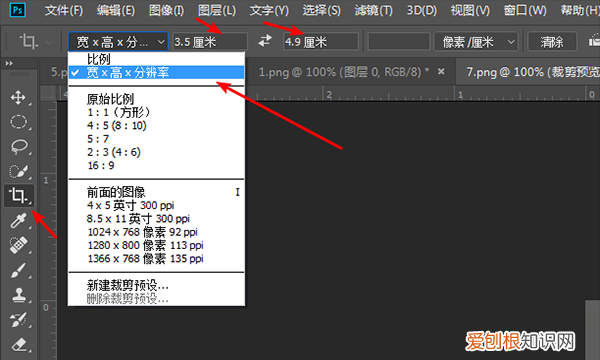Open the 视图(V) menu
The width and height of the screenshot is (600, 360).
(470, 10)
